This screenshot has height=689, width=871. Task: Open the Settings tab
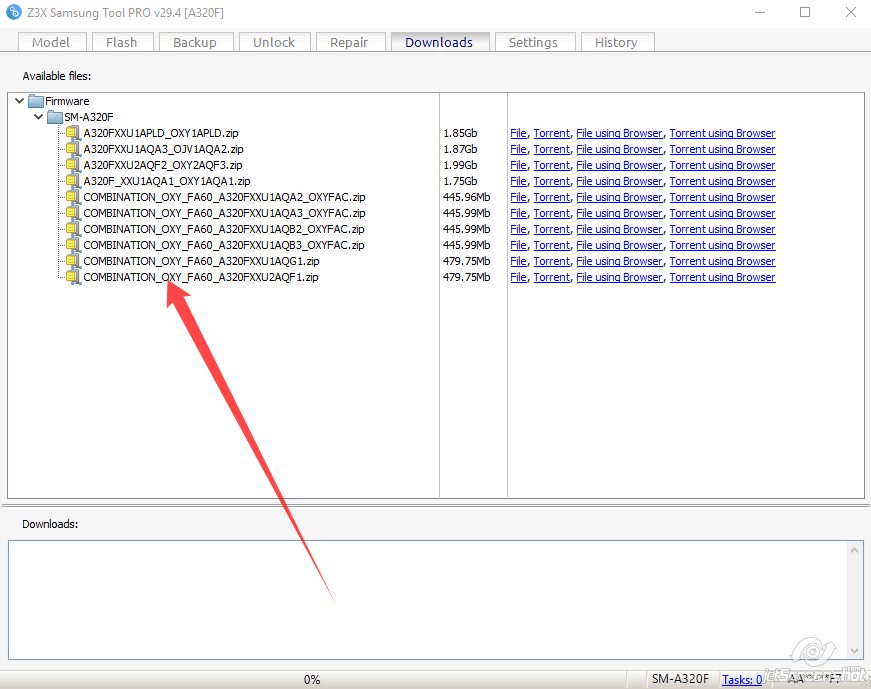click(534, 42)
